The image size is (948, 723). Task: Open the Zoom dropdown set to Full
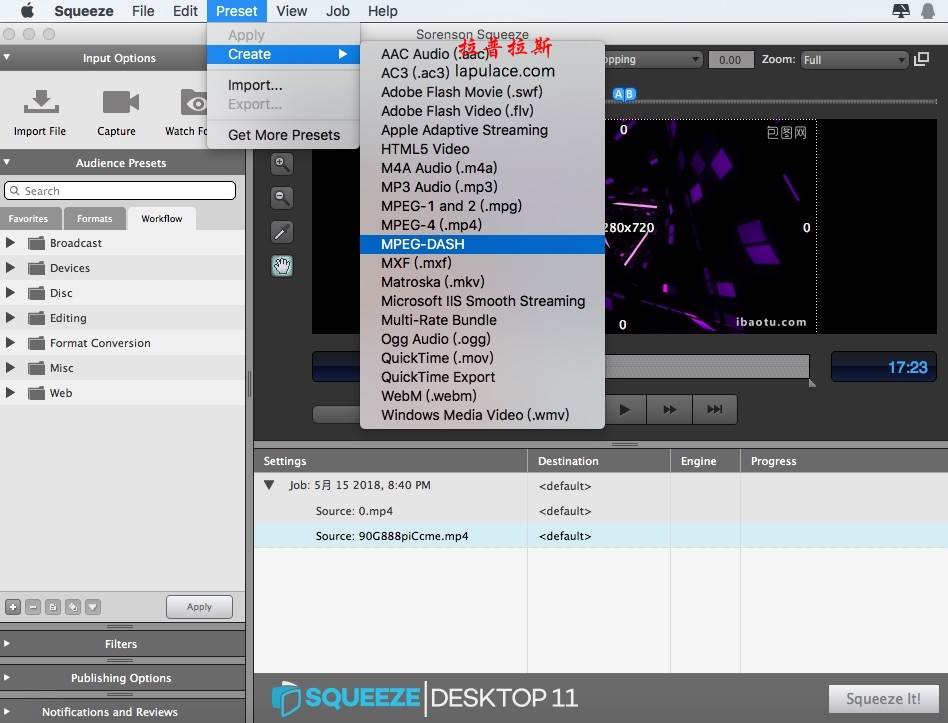pos(853,60)
